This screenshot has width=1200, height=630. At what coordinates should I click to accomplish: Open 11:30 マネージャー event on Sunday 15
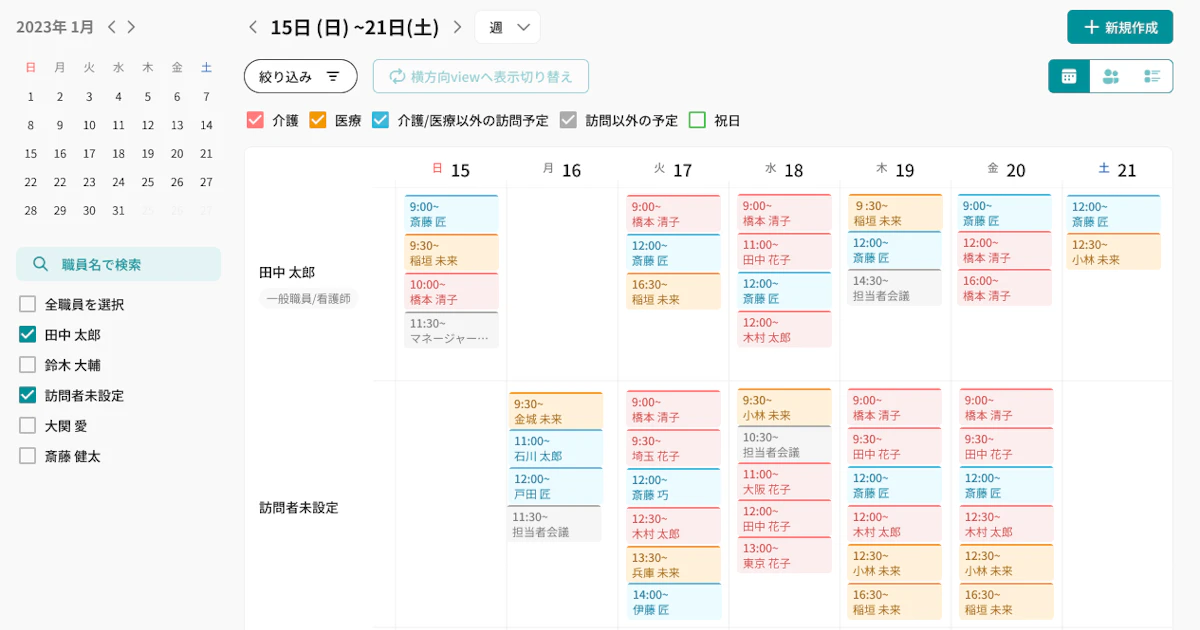coord(451,331)
